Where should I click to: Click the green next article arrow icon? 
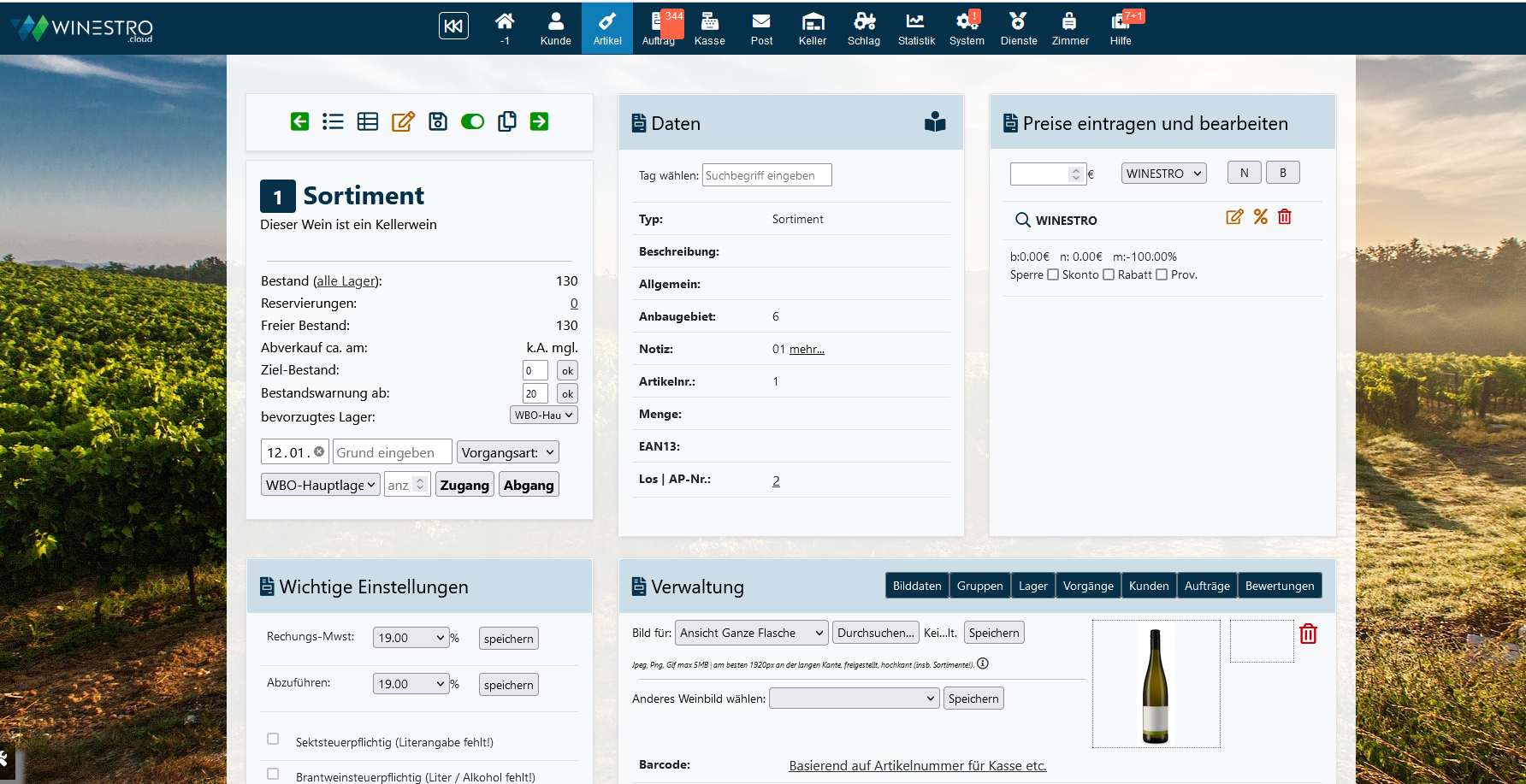pyautogui.click(x=539, y=121)
